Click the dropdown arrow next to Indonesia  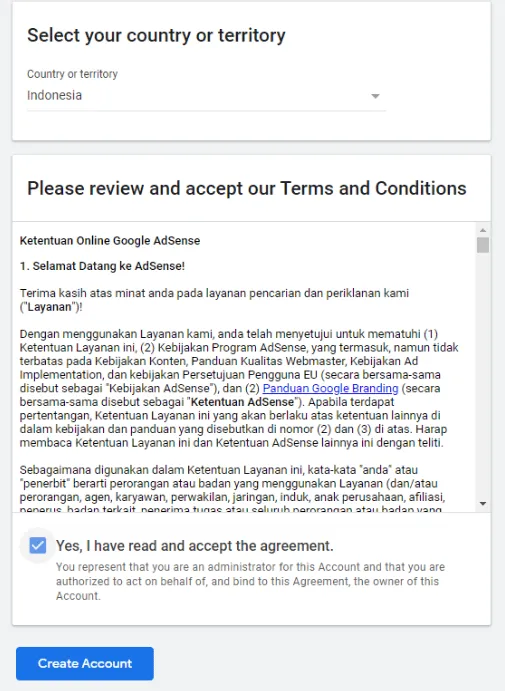[x=375, y=96]
